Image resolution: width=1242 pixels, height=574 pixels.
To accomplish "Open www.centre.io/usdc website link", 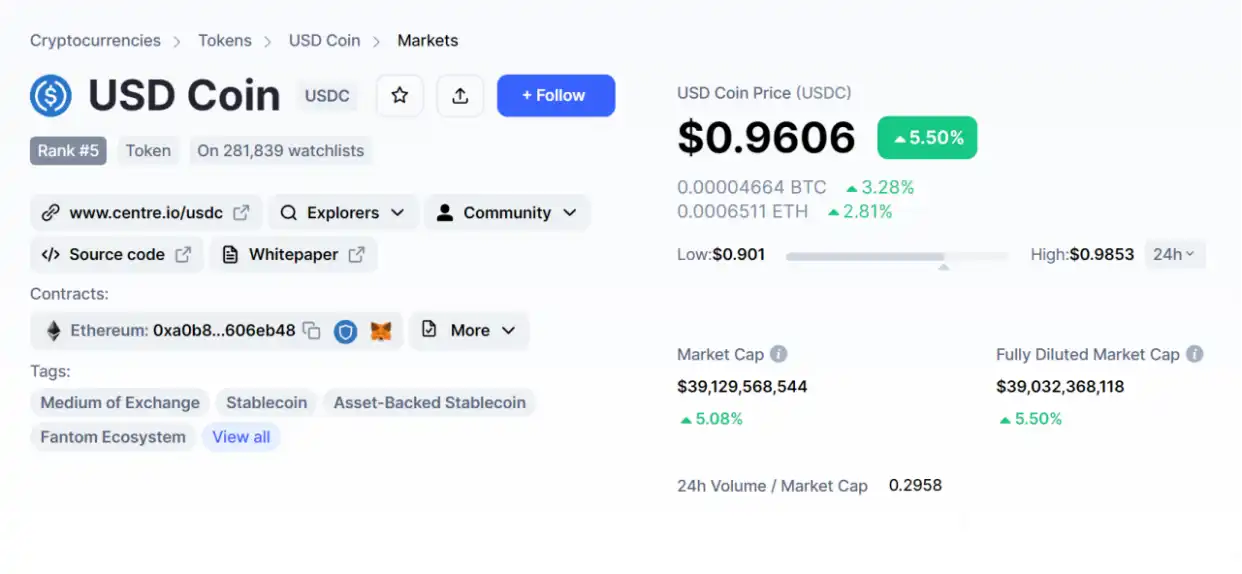I will (146, 213).
